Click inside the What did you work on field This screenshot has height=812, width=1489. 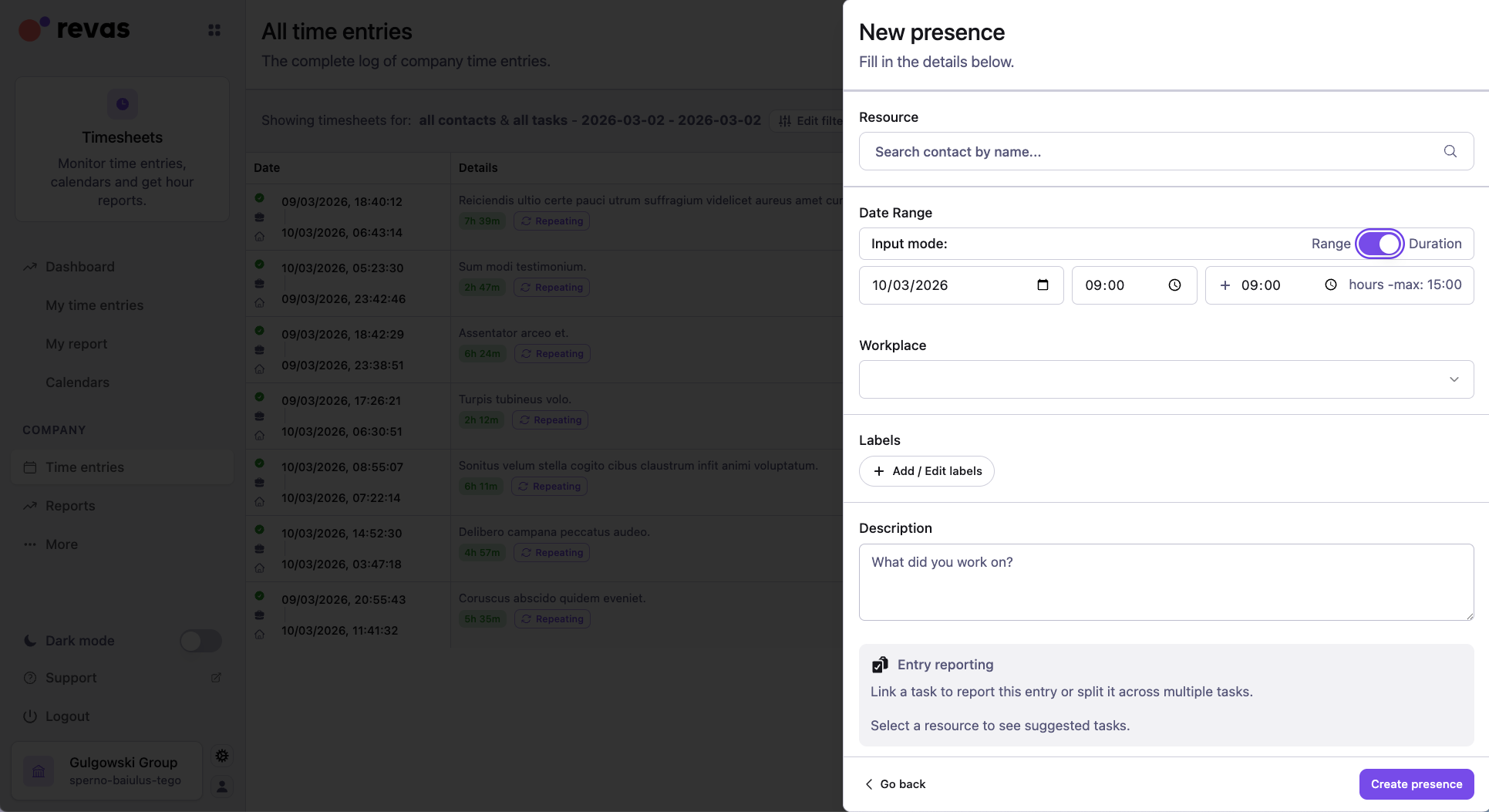point(1166,582)
